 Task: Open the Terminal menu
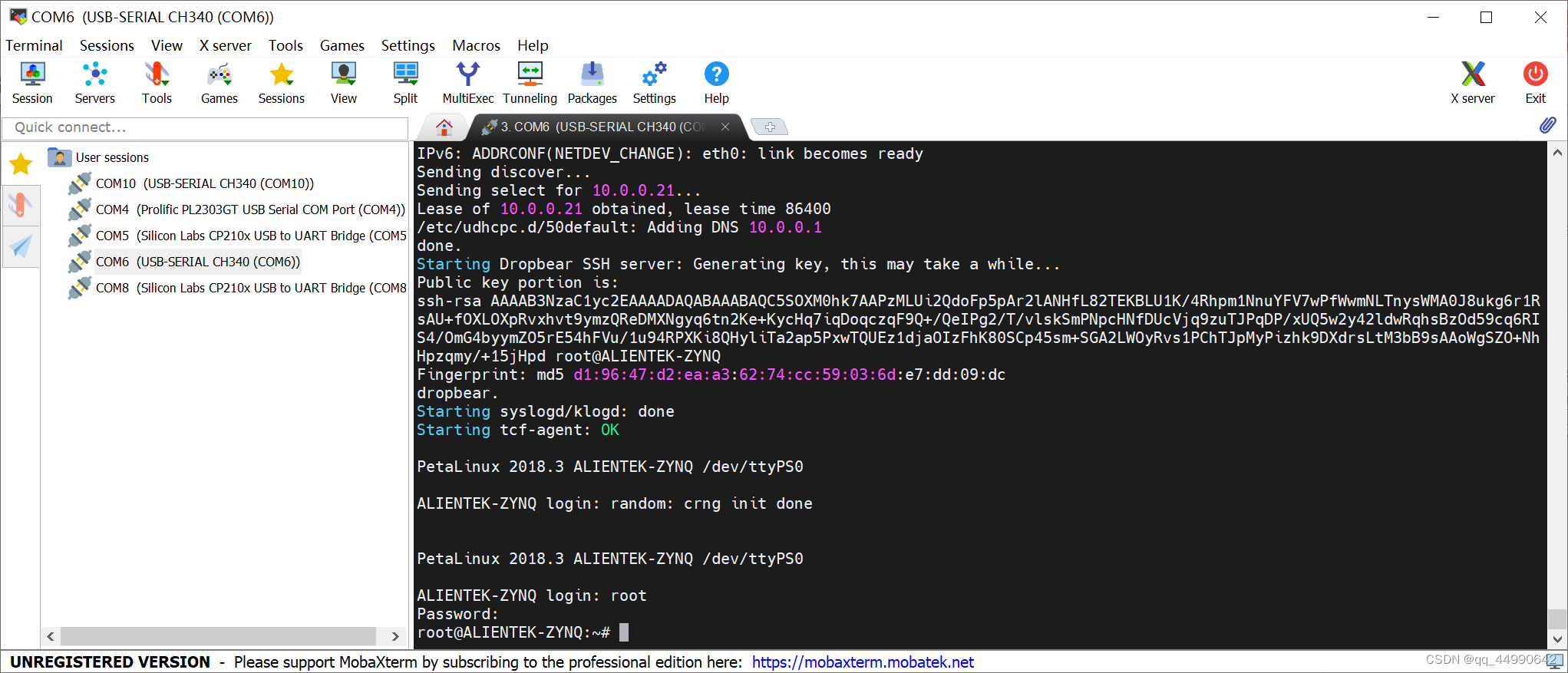pyautogui.click(x=34, y=45)
